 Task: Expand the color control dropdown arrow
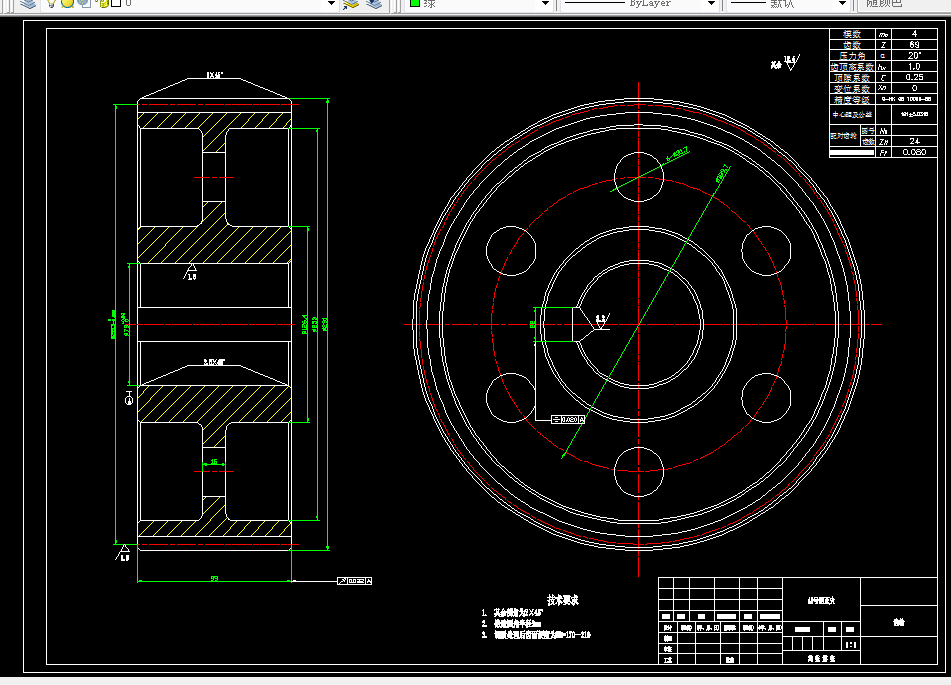tap(545, 4)
